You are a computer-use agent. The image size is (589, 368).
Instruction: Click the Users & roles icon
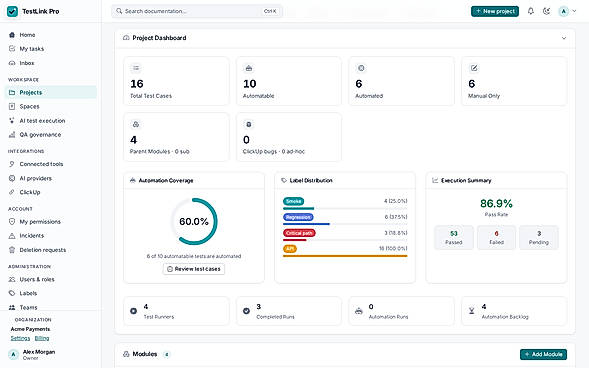(x=12, y=279)
